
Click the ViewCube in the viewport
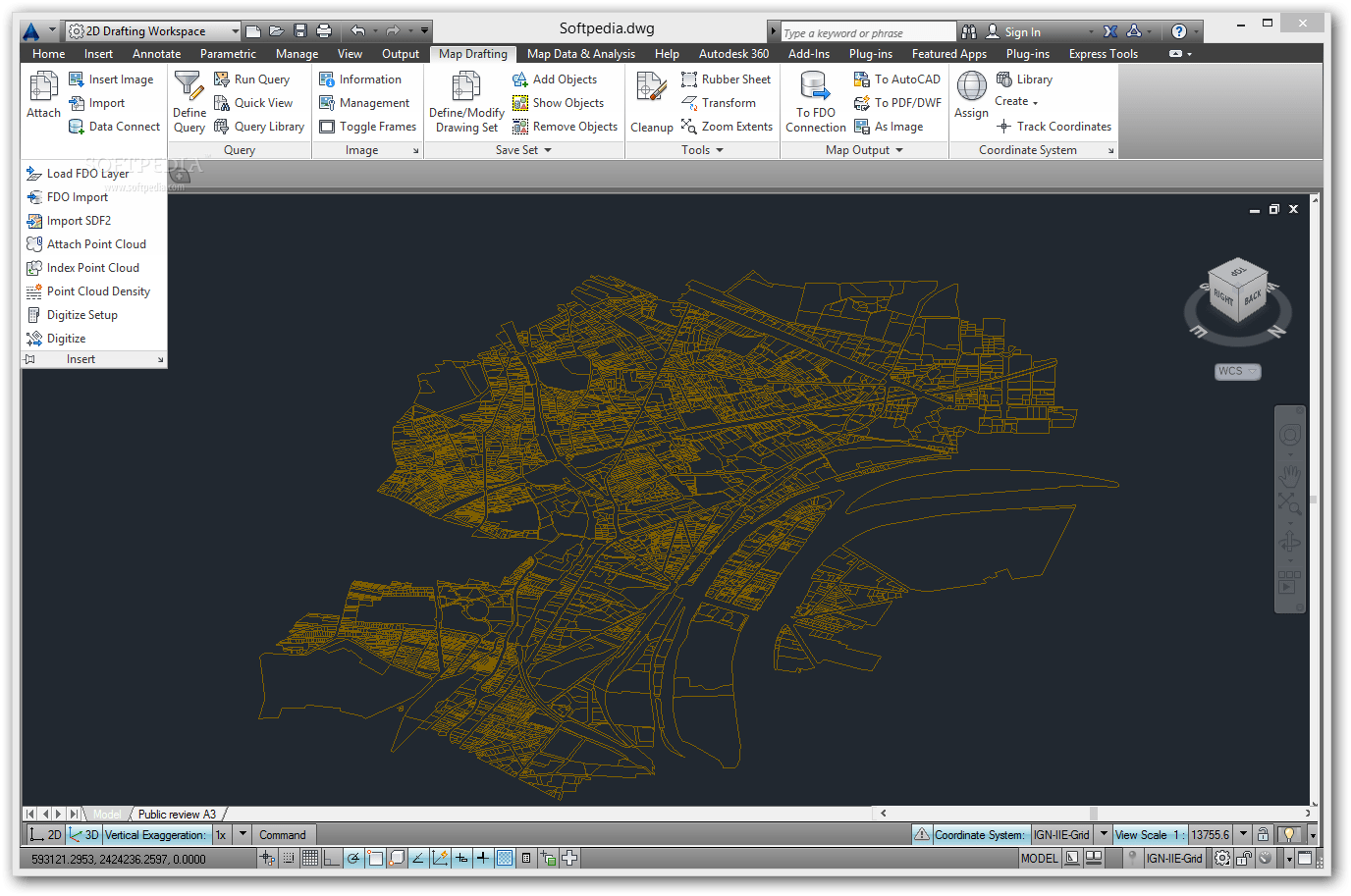click(1237, 291)
